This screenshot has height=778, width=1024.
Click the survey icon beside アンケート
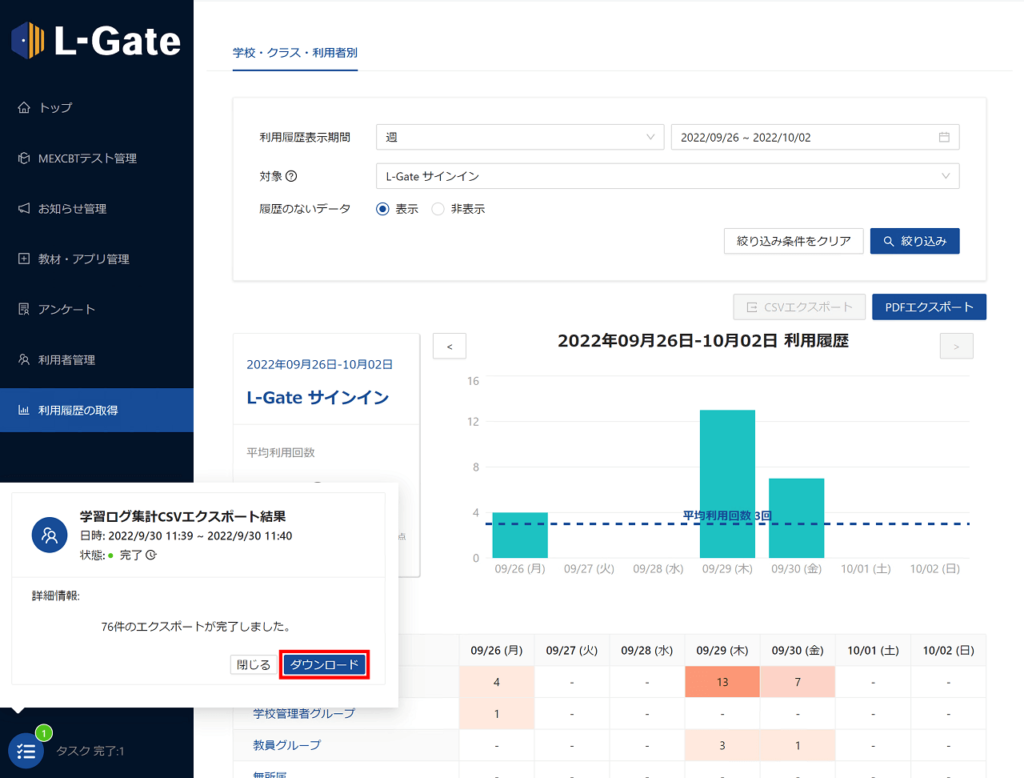(x=24, y=309)
